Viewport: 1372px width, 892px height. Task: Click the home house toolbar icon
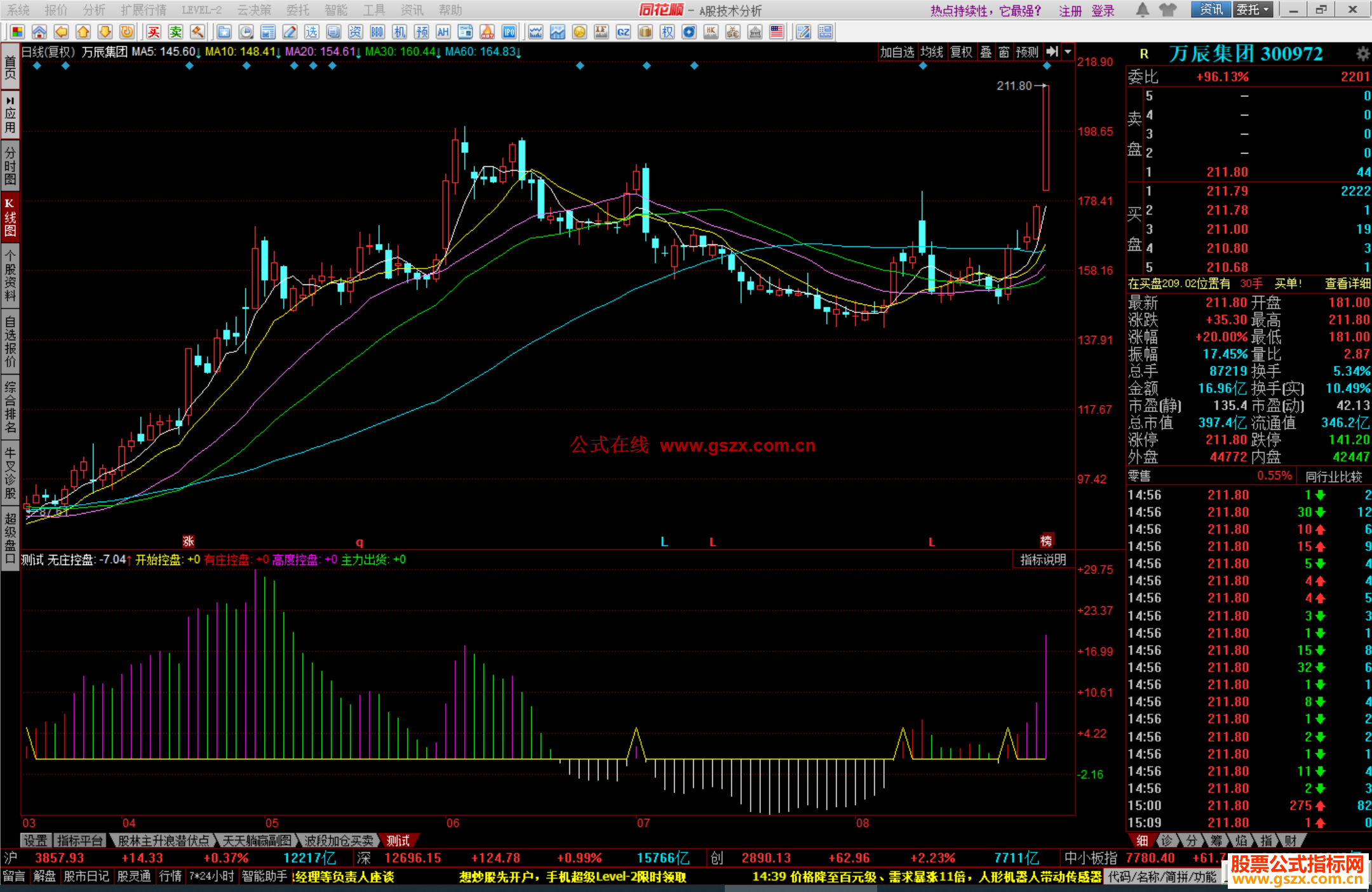[x=39, y=32]
